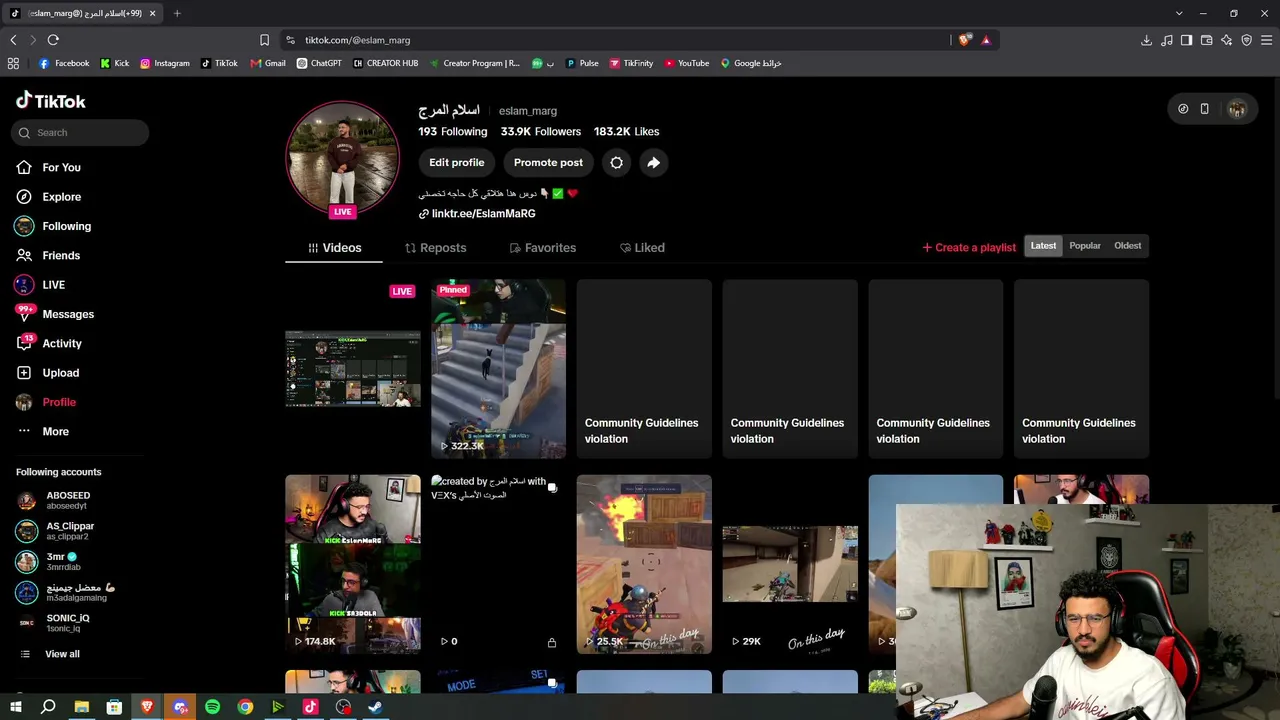
Task: Open the video with 174.8K views
Action: [353, 564]
